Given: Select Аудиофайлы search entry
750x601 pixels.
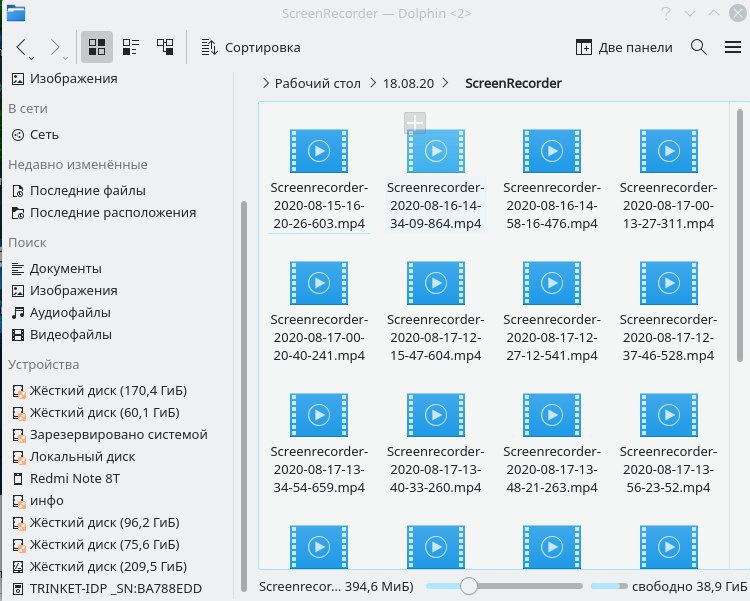Looking at the screenshot, I should click(60, 312).
